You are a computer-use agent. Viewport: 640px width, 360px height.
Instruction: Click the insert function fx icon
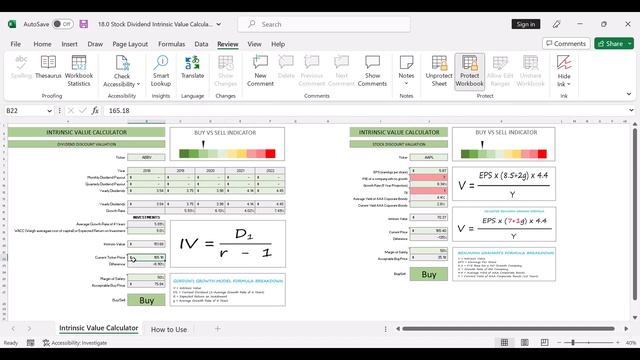[95, 111]
